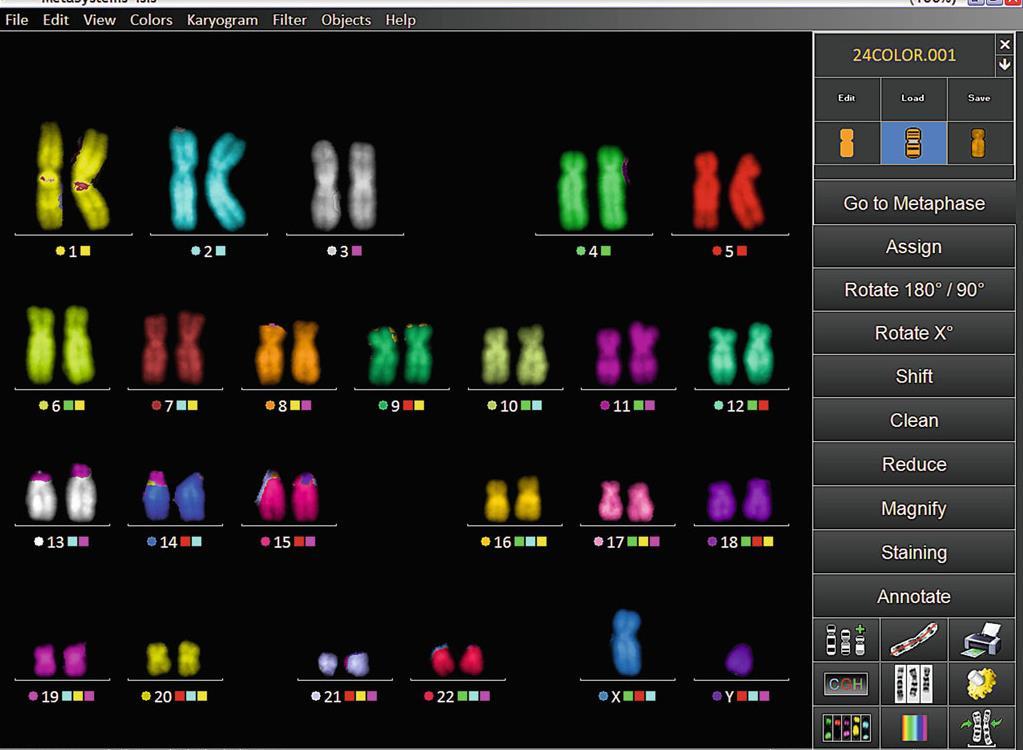Open the Help menu
Image resolution: width=1023 pixels, height=750 pixels.
tap(400, 20)
